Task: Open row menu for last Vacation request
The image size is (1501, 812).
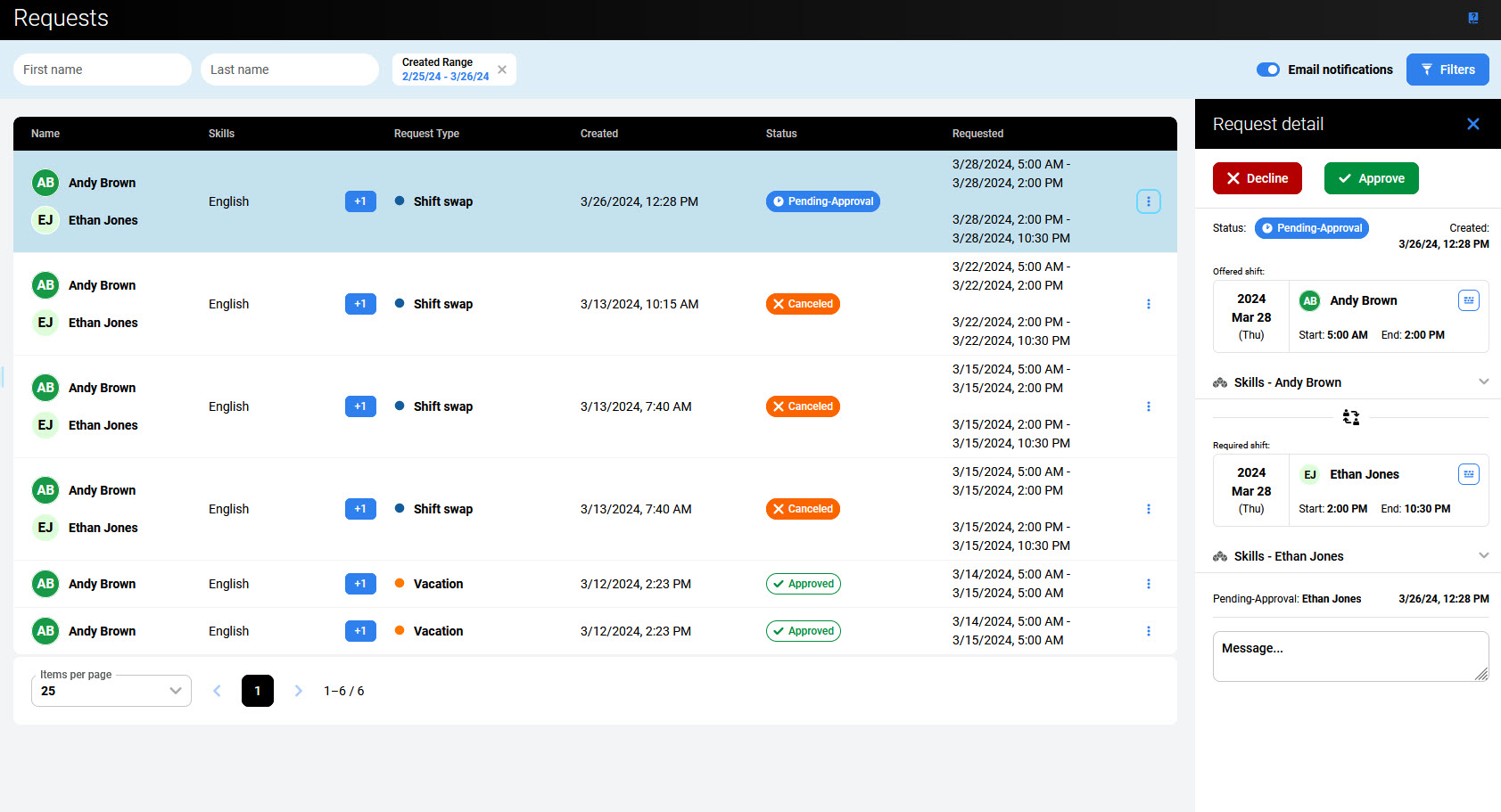Action: point(1149,631)
